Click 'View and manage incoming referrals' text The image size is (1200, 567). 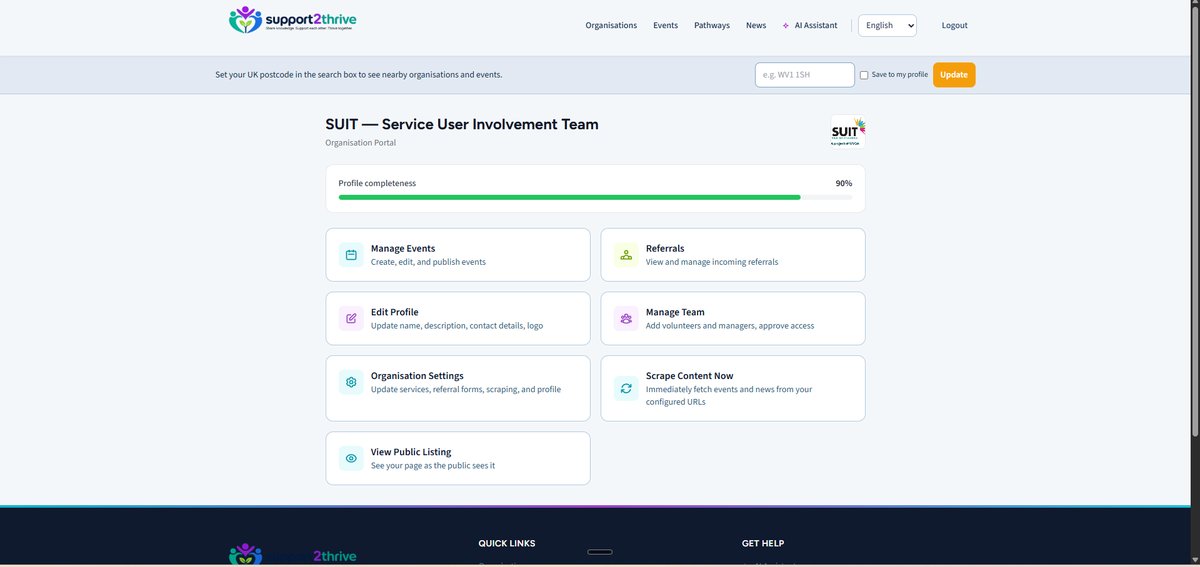click(712, 262)
